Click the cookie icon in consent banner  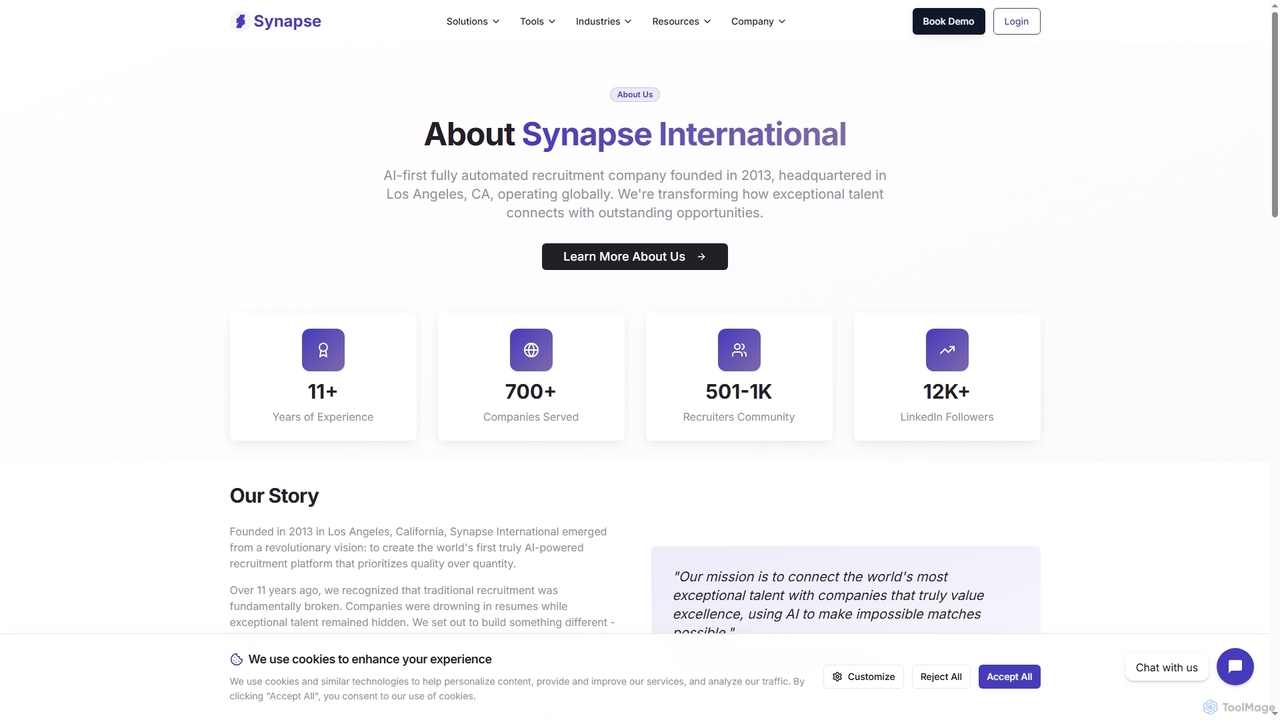point(237,659)
